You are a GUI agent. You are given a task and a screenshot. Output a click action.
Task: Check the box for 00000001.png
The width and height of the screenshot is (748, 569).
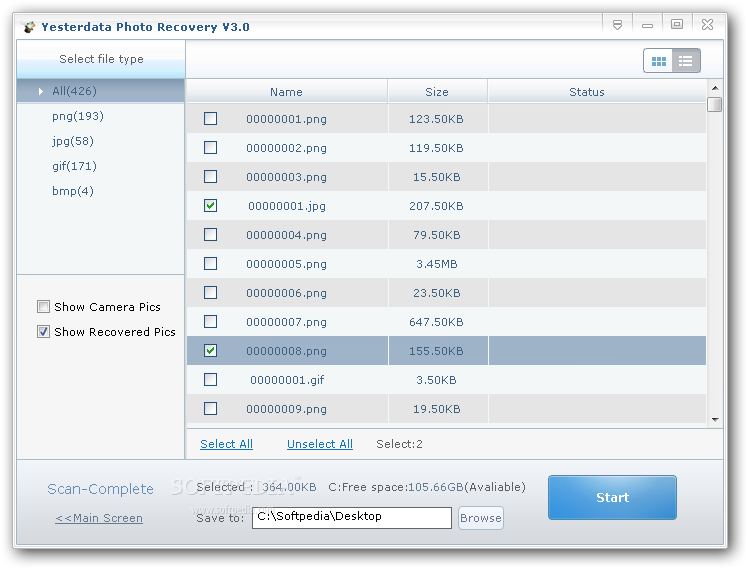pyautogui.click(x=210, y=118)
